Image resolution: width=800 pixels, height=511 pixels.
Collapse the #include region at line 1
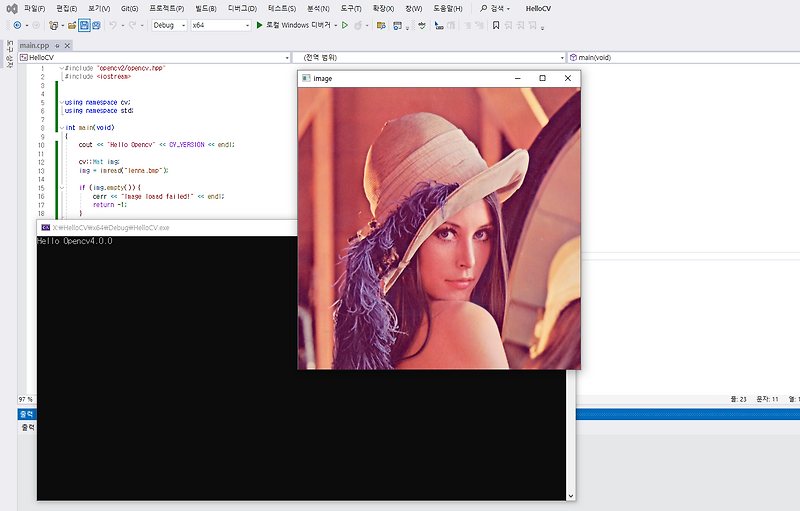(62, 68)
